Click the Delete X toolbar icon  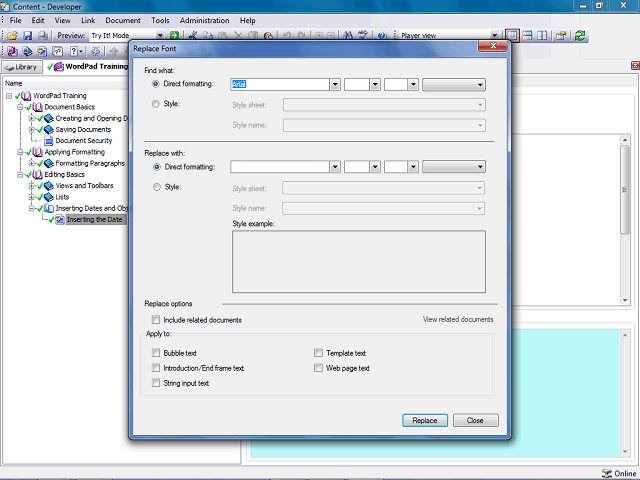pyautogui.click(x=238, y=36)
